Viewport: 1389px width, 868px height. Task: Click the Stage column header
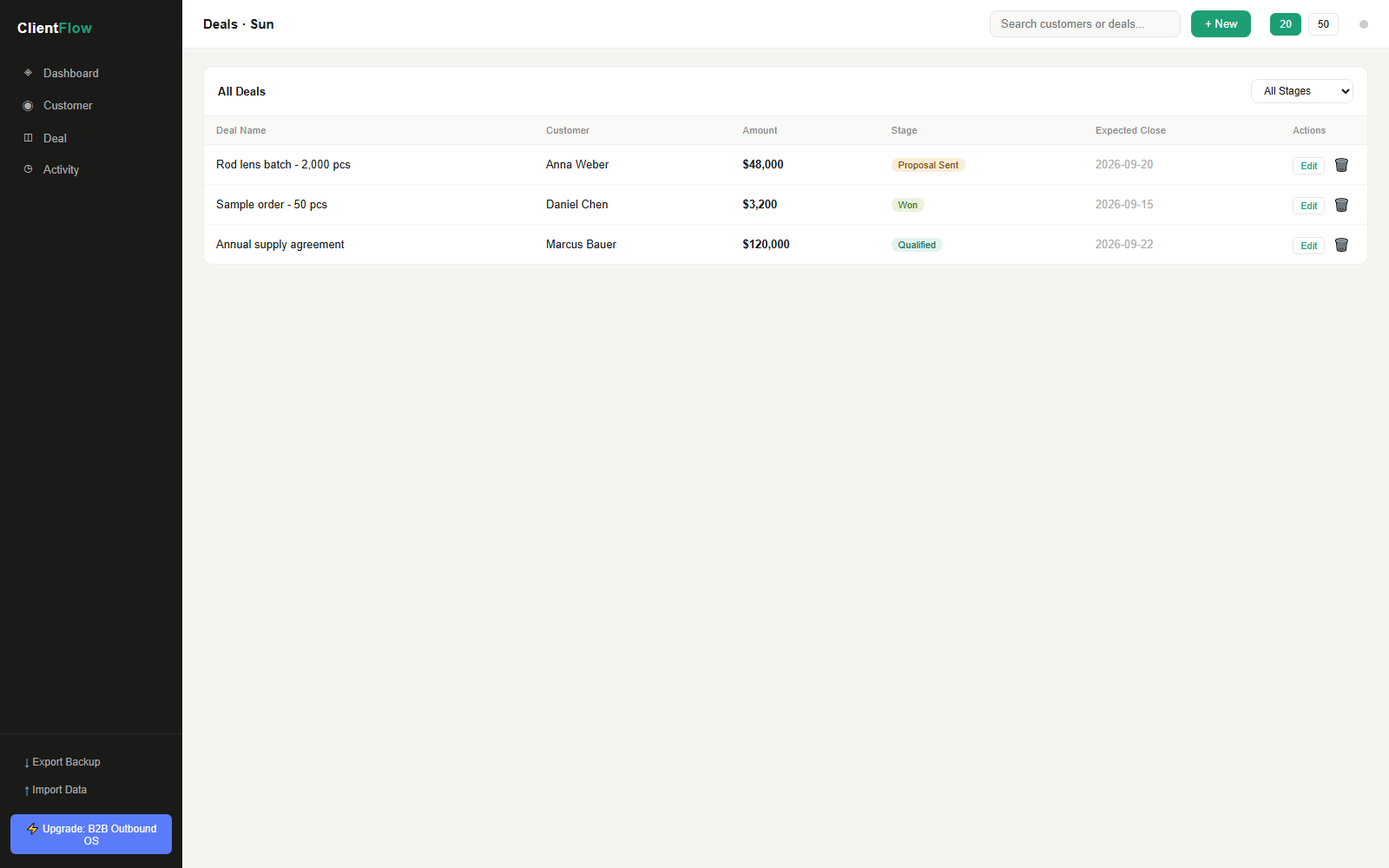[904, 130]
